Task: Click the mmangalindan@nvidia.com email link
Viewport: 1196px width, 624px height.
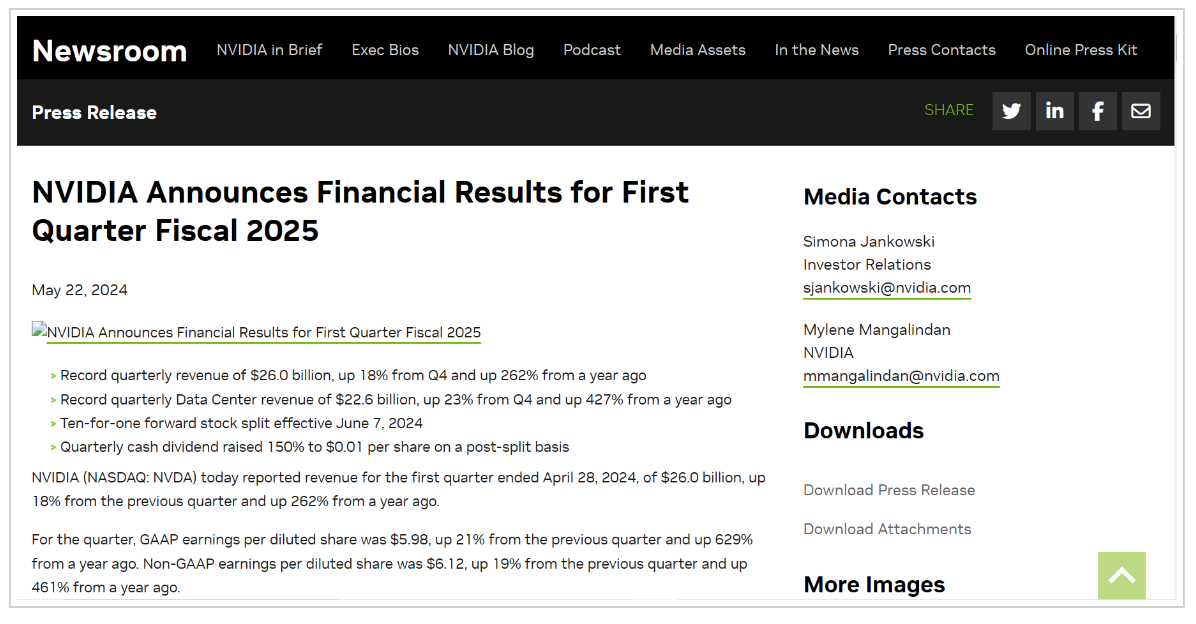Action: click(x=901, y=376)
